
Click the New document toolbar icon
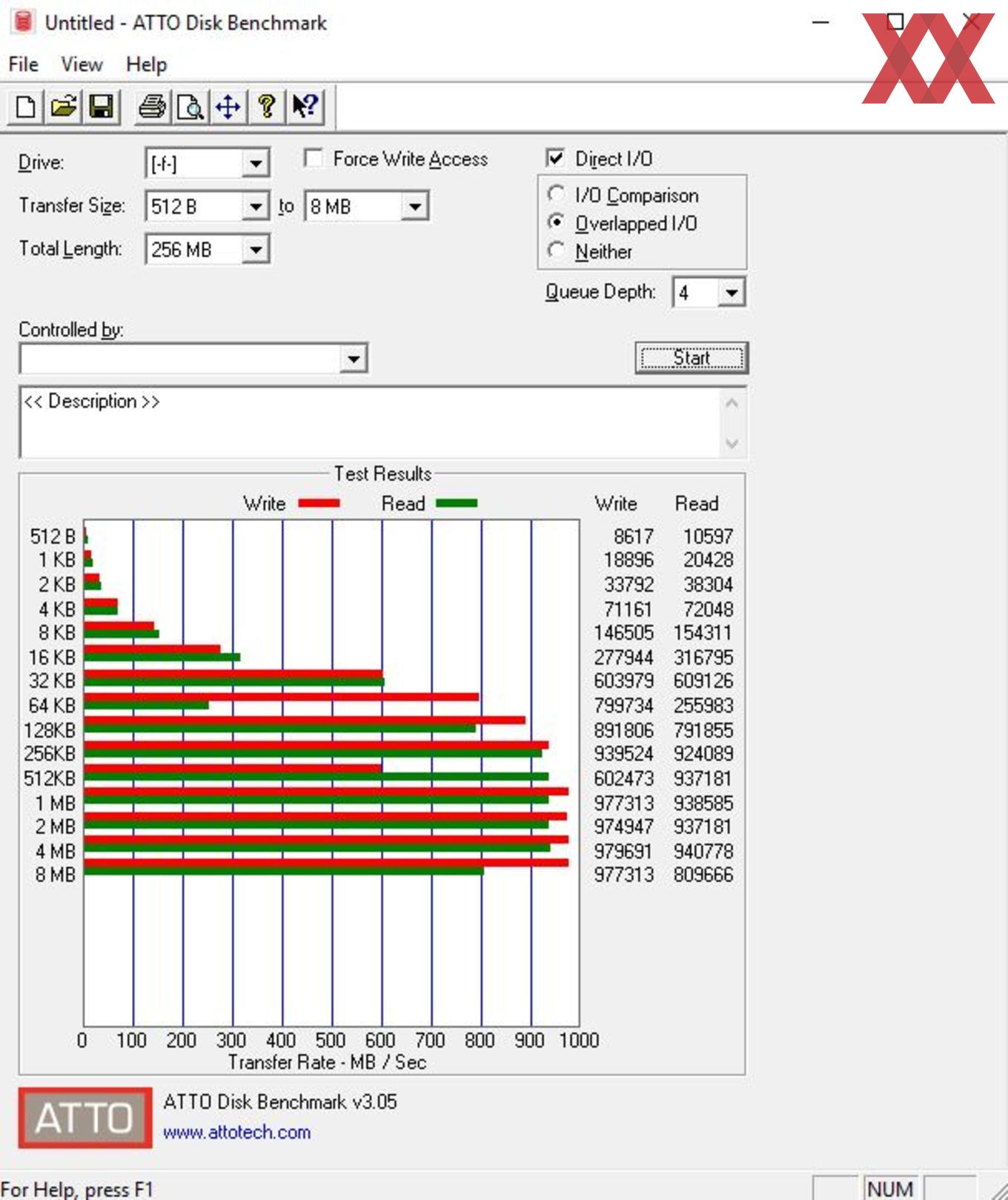click(x=25, y=107)
